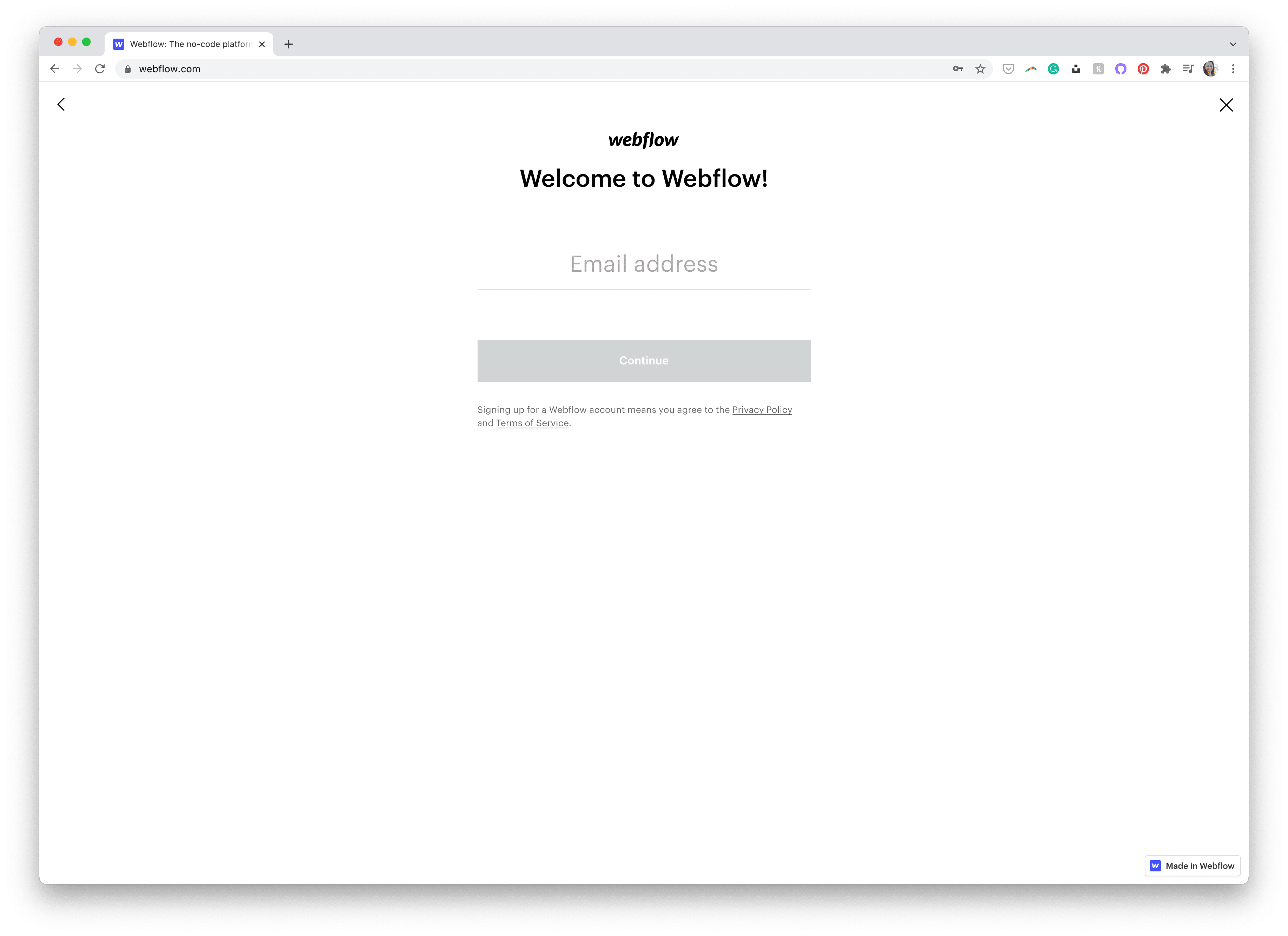Viewport: 1288px width, 936px height.
Task: Open the password key icon in address bar
Action: click(958, 69)
